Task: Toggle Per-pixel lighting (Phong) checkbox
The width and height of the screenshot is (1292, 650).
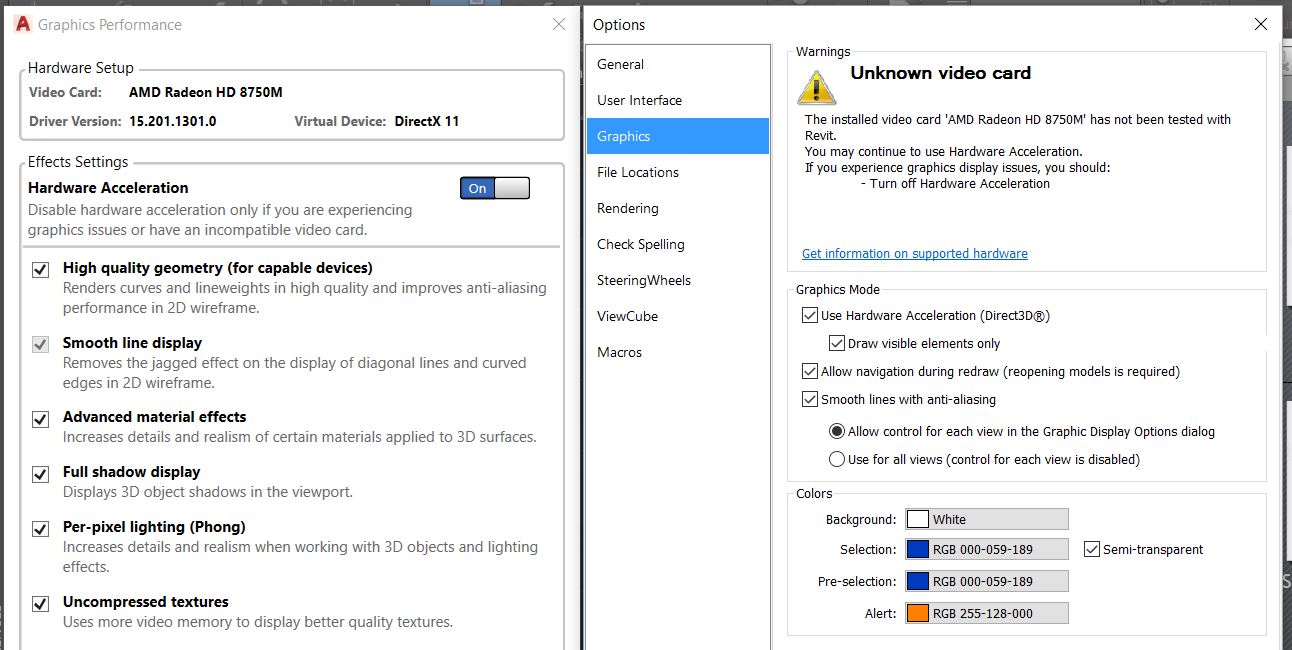Action: point(41,529)
